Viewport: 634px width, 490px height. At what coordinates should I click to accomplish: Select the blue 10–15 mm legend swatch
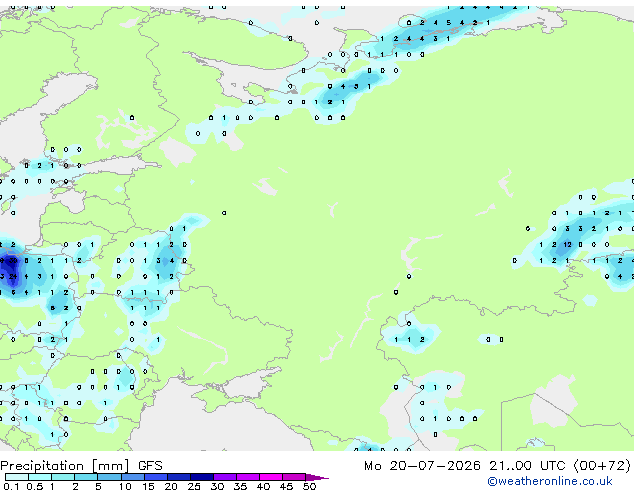click(133, 477)
